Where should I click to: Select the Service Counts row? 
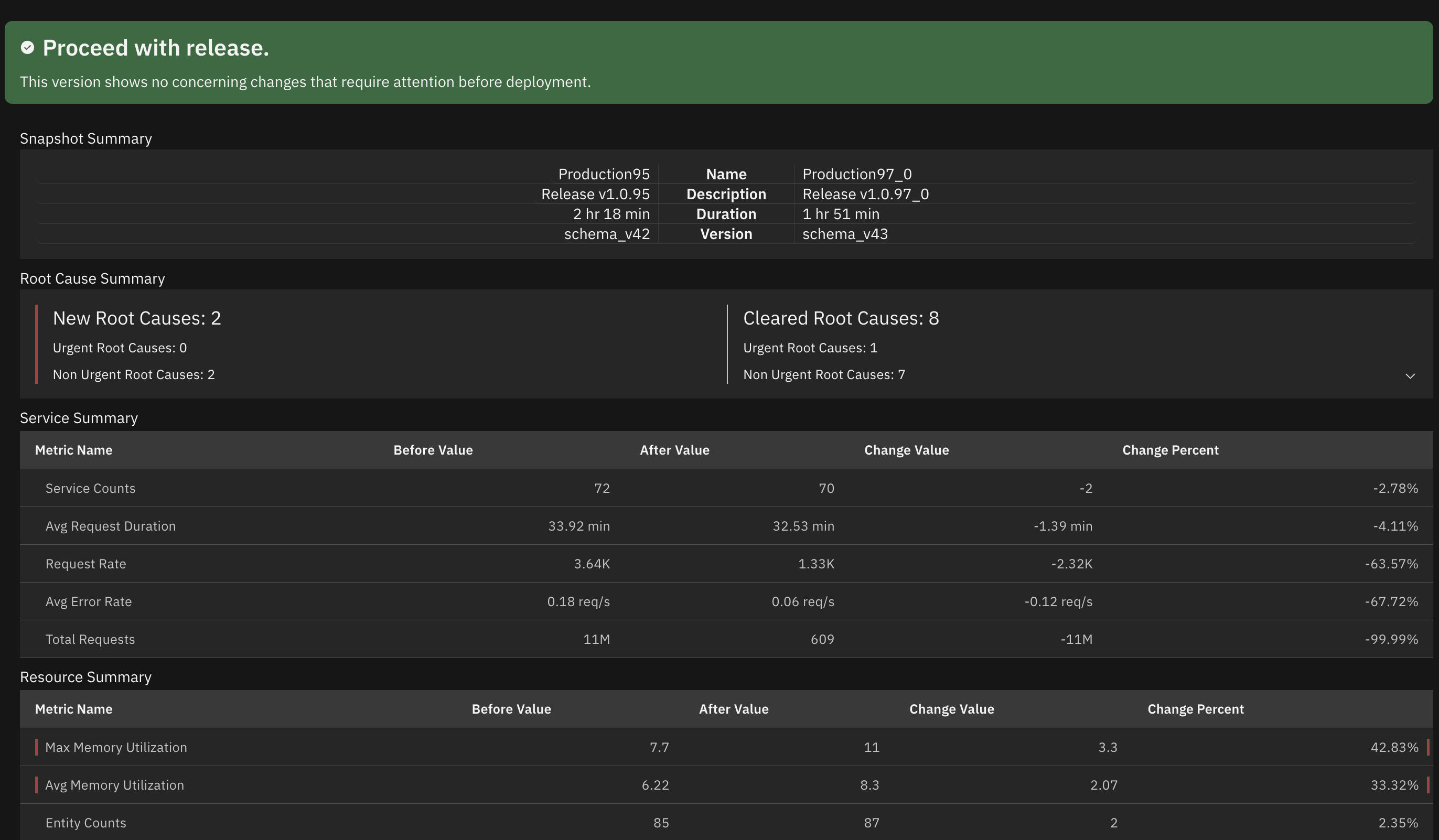coord(90,488)
